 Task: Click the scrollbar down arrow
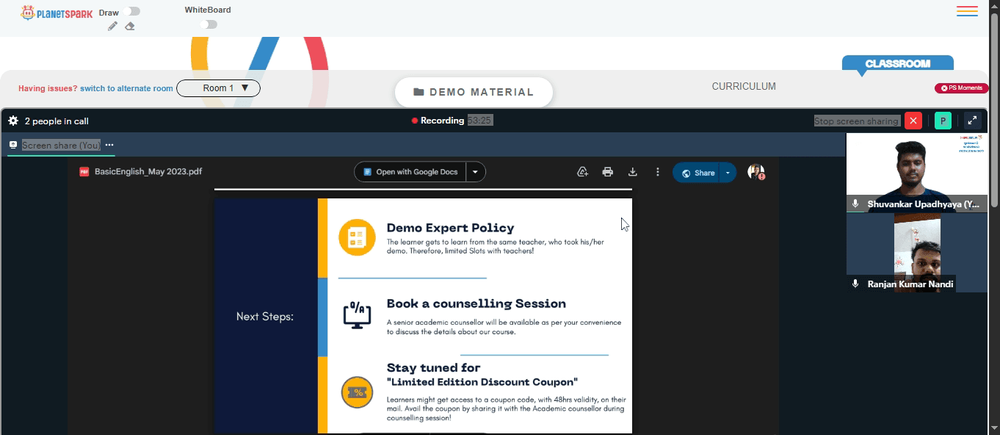coord(994,429)
